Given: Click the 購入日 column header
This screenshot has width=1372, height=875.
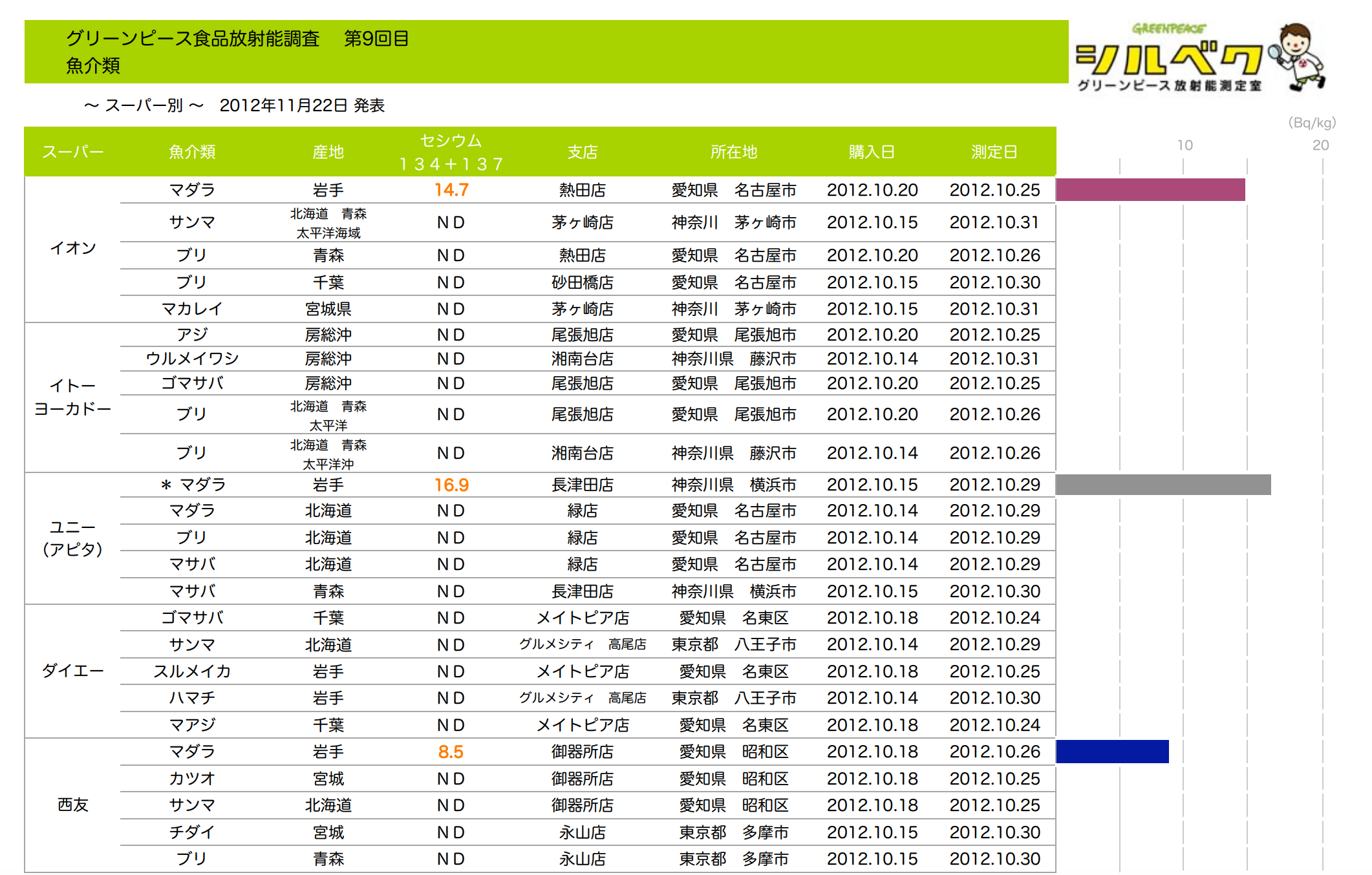Looking at the screenshot, I should coord(872,152).
